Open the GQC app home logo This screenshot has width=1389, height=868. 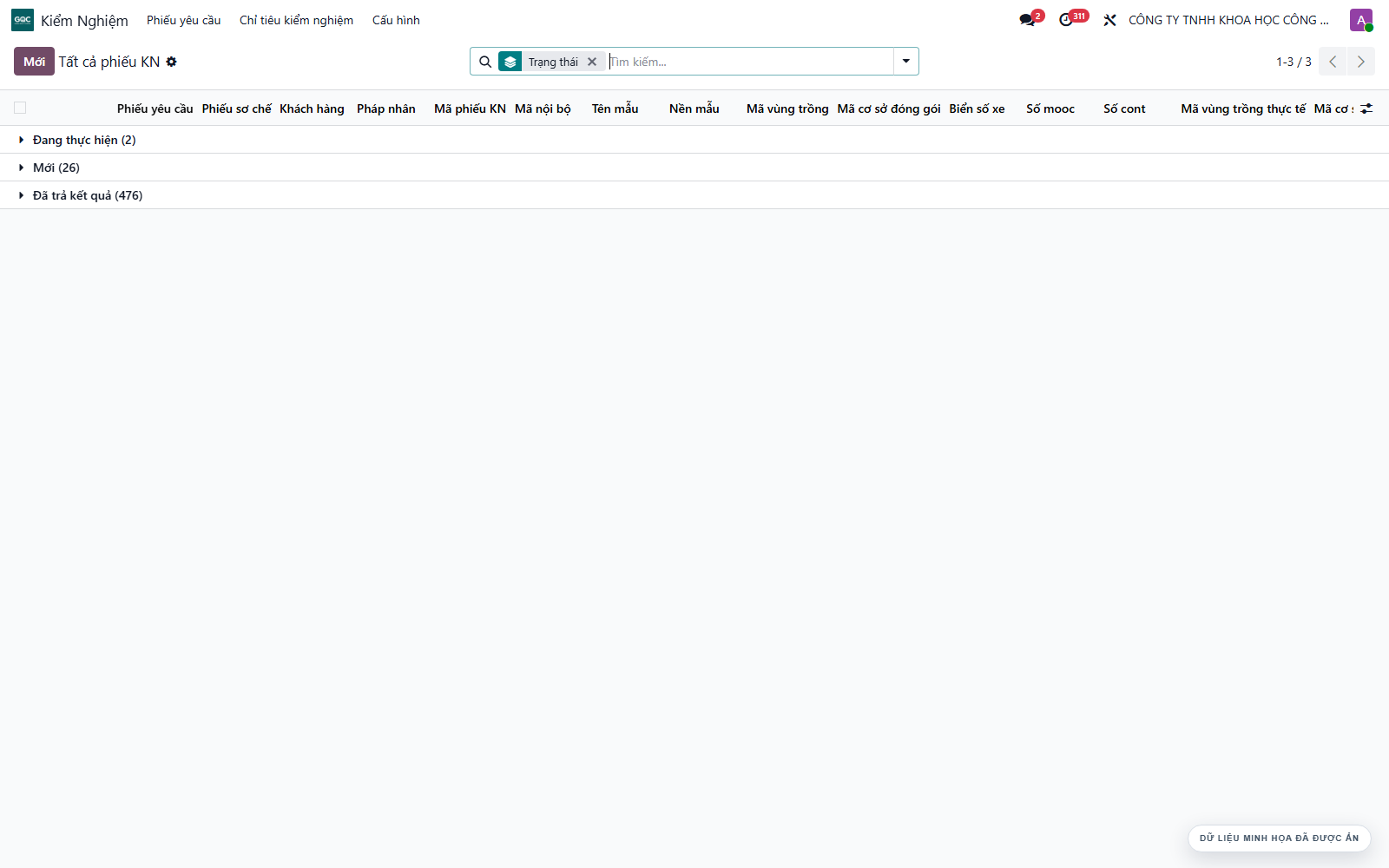(23, 20)
